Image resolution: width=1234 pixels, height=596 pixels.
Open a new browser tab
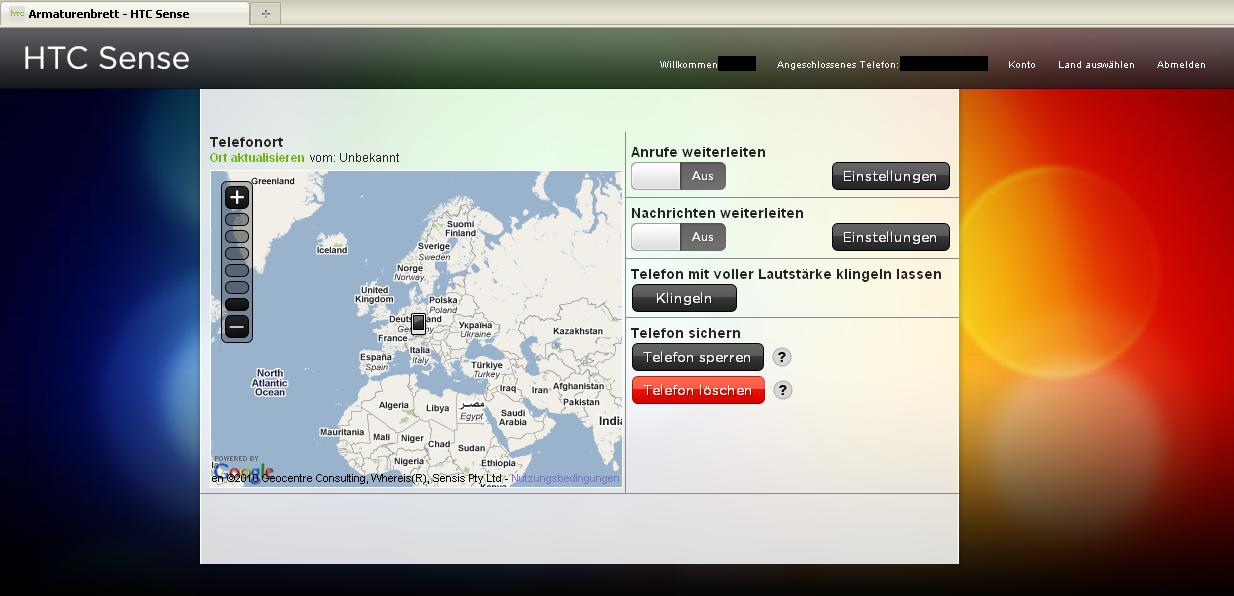point(266,13)
